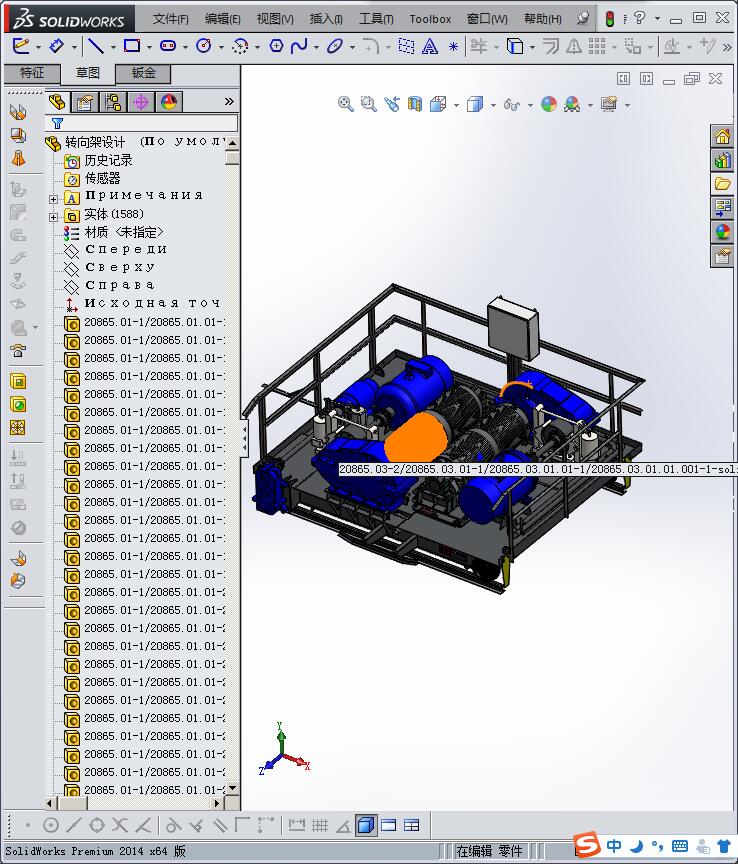
Task: Open the PropertyManager tab
Action: 85,102
